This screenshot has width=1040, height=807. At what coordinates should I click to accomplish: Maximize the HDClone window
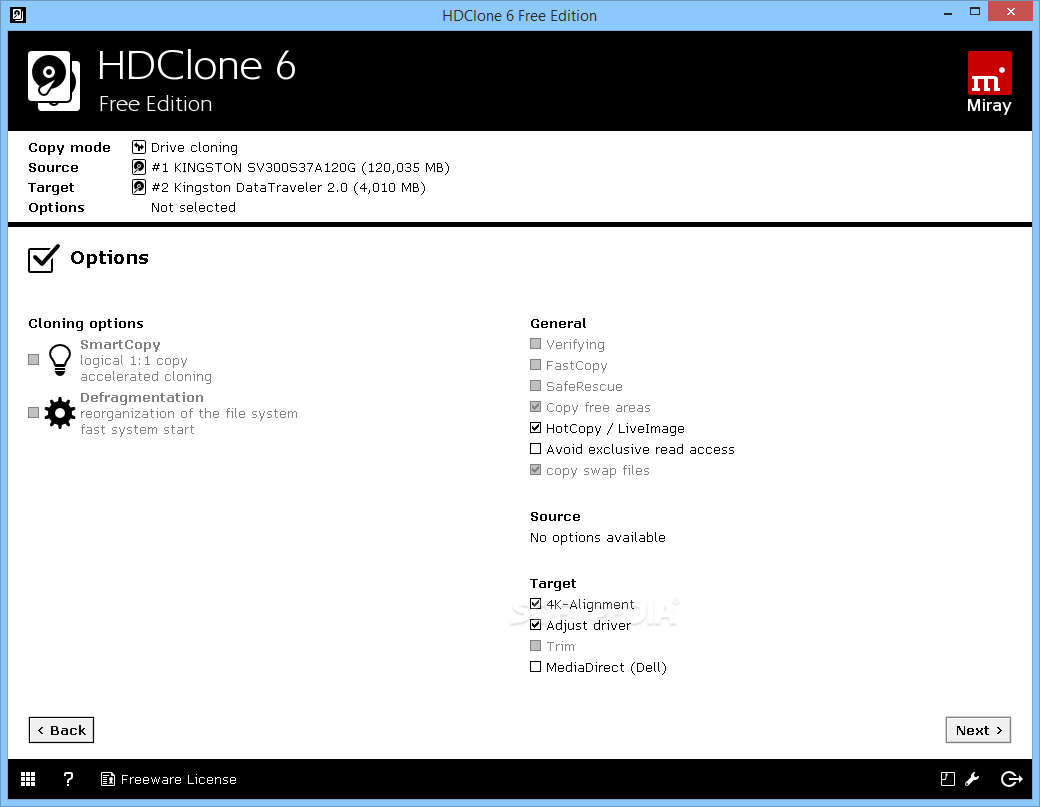tap(974, 12)
